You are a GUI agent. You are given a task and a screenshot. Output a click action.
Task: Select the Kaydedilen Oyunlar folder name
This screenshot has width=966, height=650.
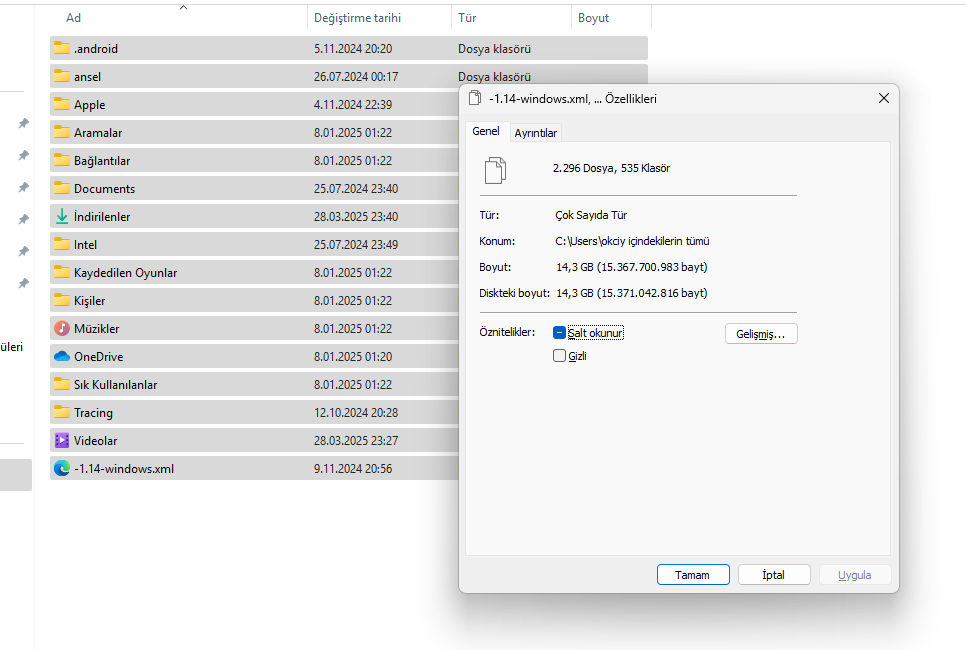[x=126, y=273]
